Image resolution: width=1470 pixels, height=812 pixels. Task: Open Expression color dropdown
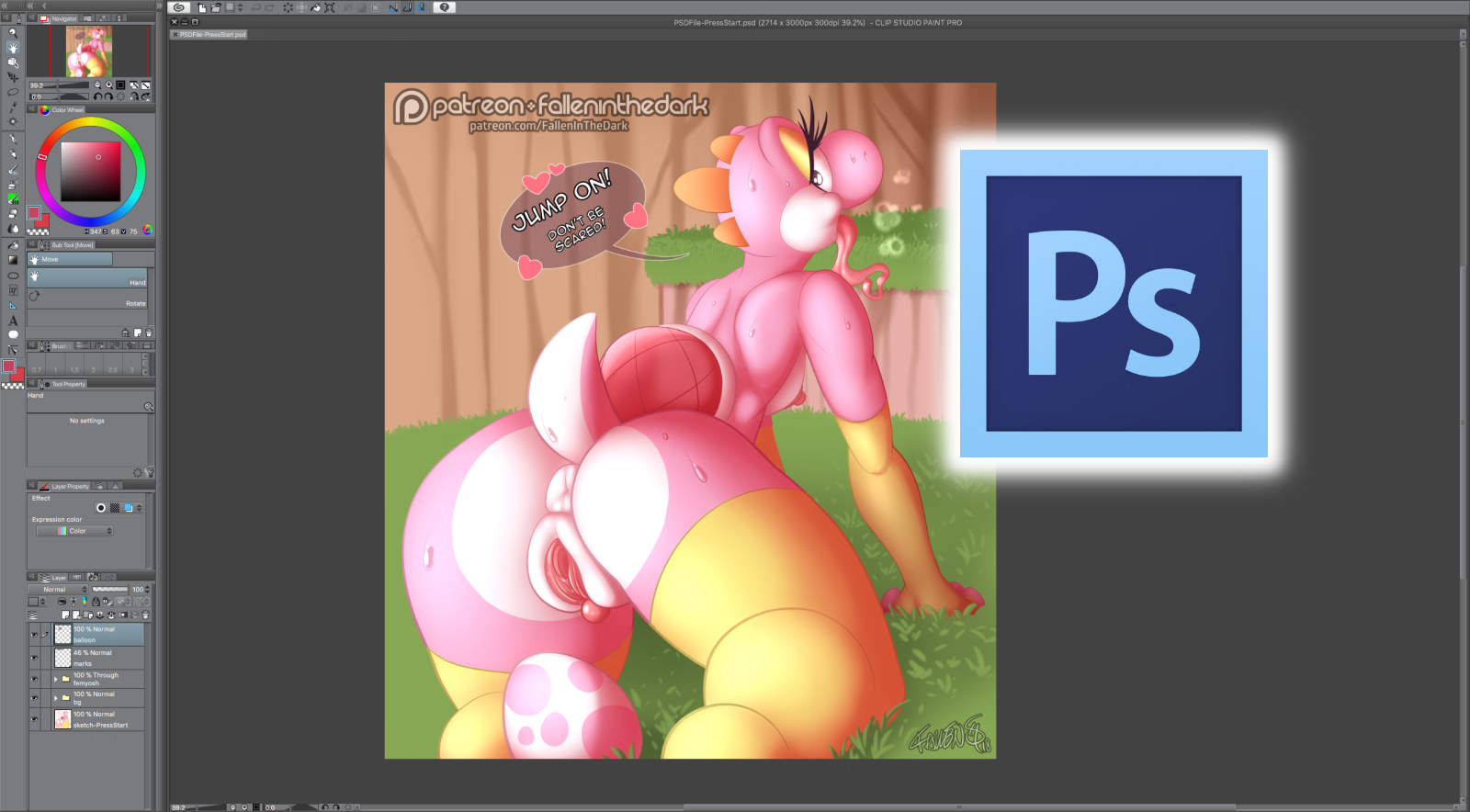[75, 531]
